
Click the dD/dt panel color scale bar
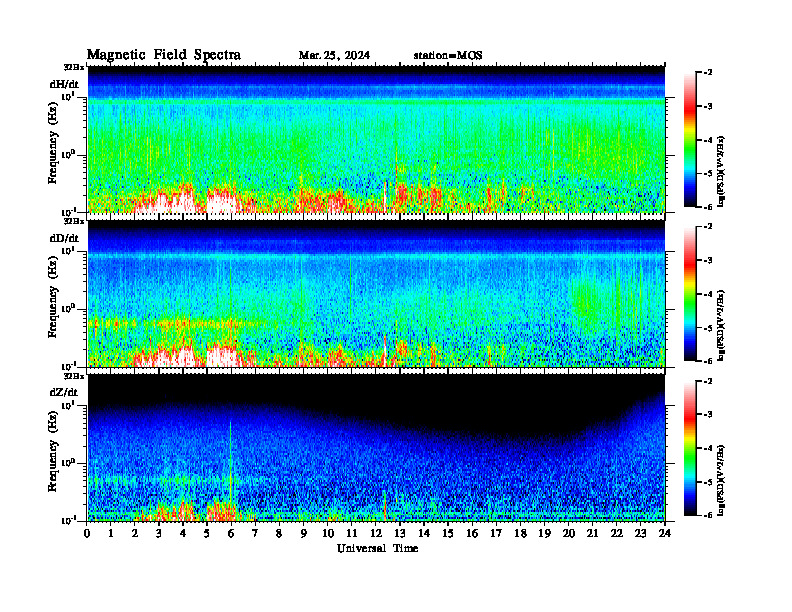(x=689, y=294)
